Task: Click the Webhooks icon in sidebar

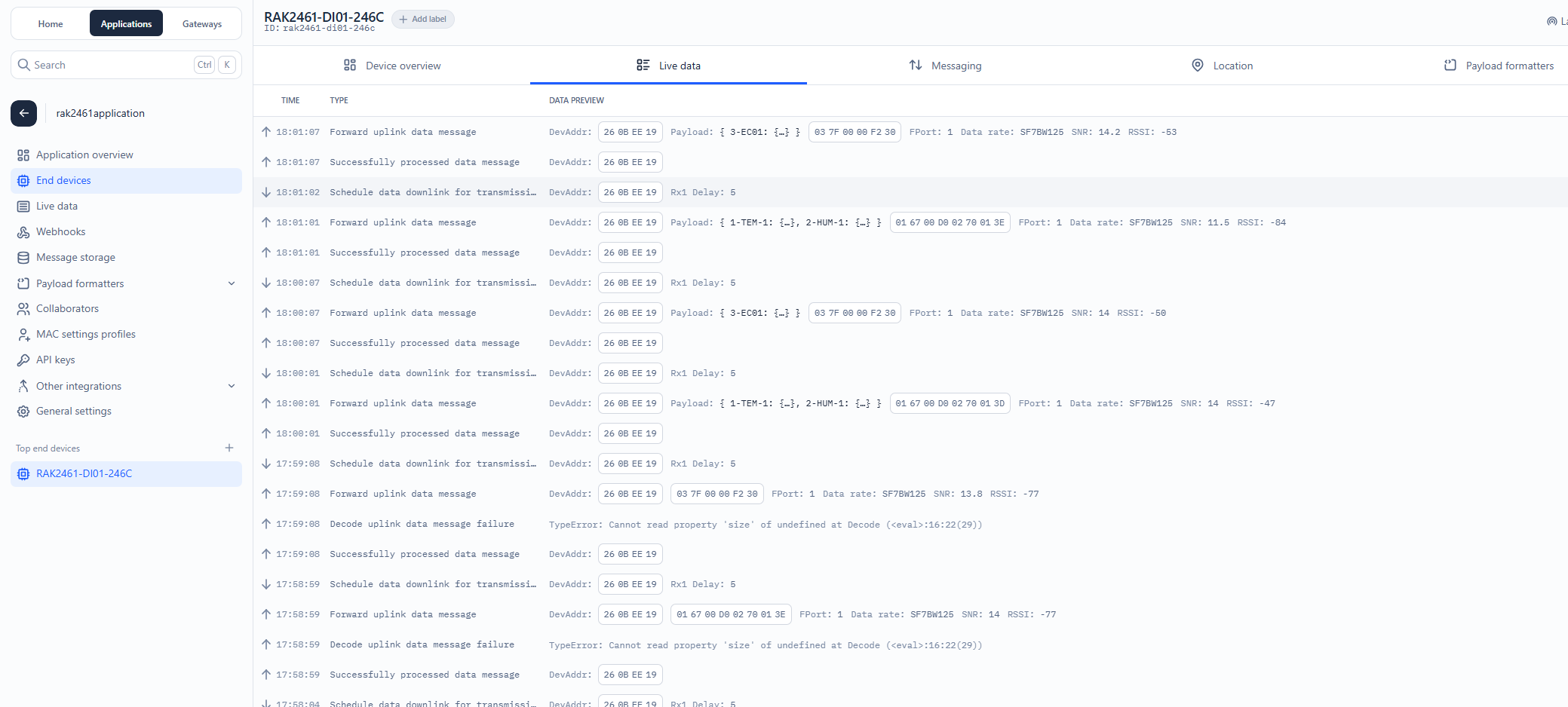Action: click(x=23, y=232)
